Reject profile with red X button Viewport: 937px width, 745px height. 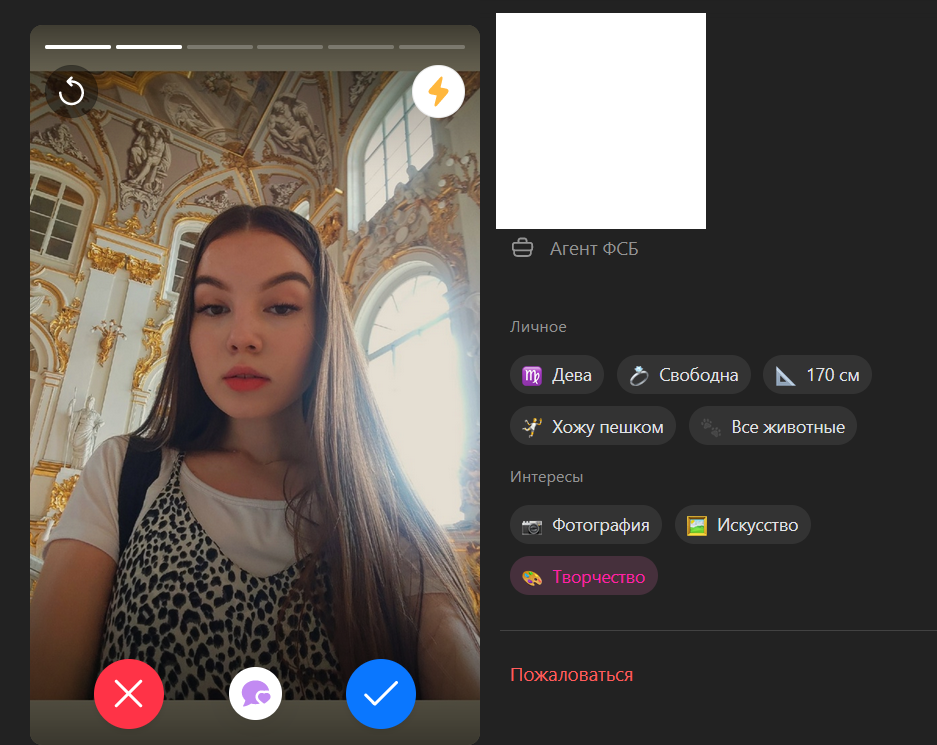click(128, 694)
